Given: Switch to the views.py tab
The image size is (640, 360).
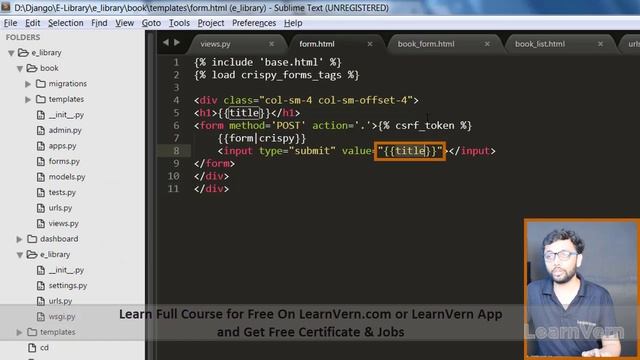Looking at the screenshot, I should click(216, 44).
